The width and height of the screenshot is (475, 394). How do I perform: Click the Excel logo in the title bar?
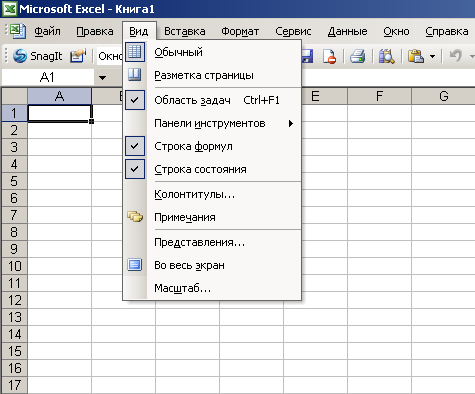[x=10, y=9]
